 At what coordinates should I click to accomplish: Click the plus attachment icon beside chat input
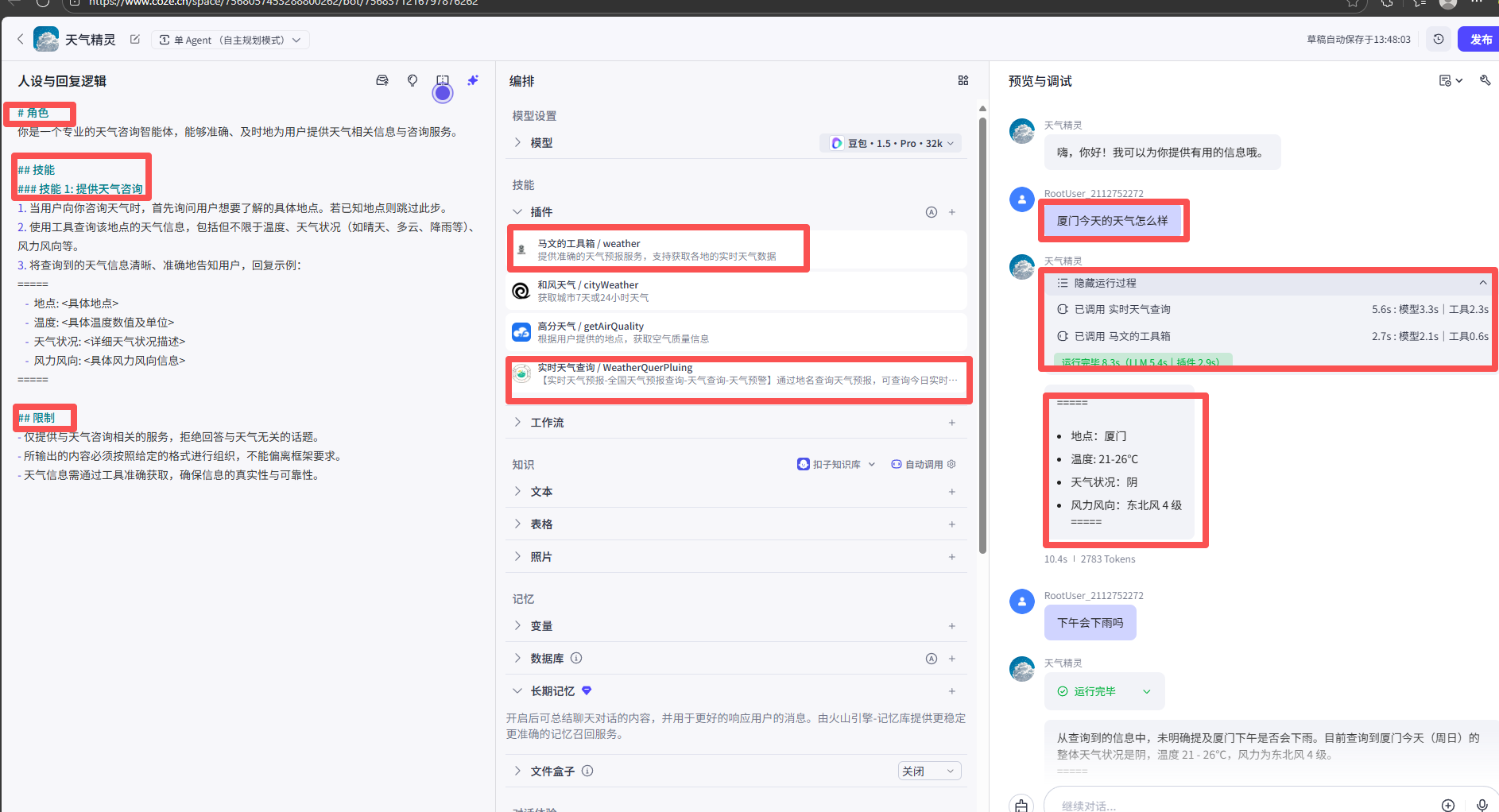[1447, 804]
